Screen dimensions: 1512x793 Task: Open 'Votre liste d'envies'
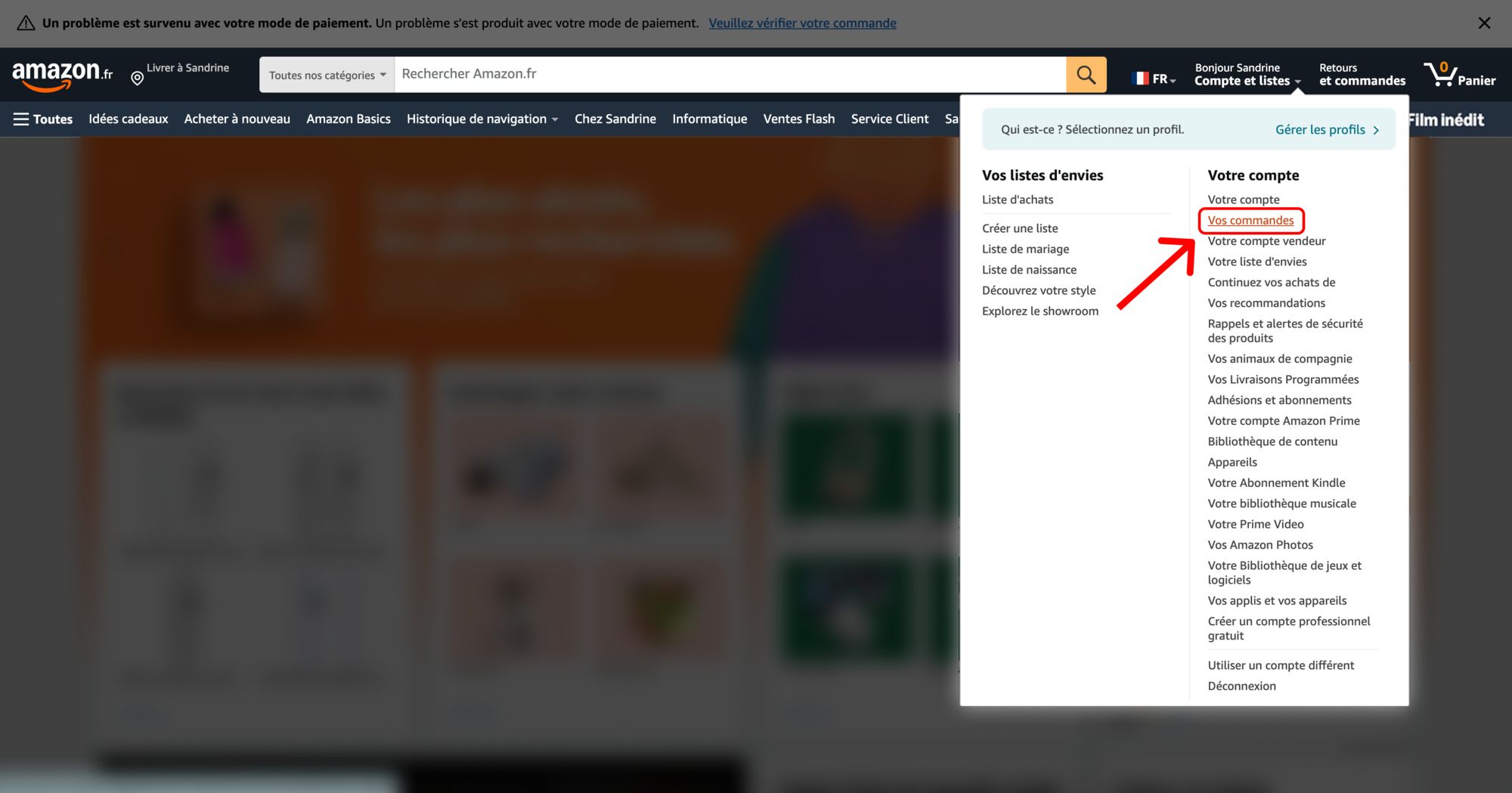coord(1257,262)
